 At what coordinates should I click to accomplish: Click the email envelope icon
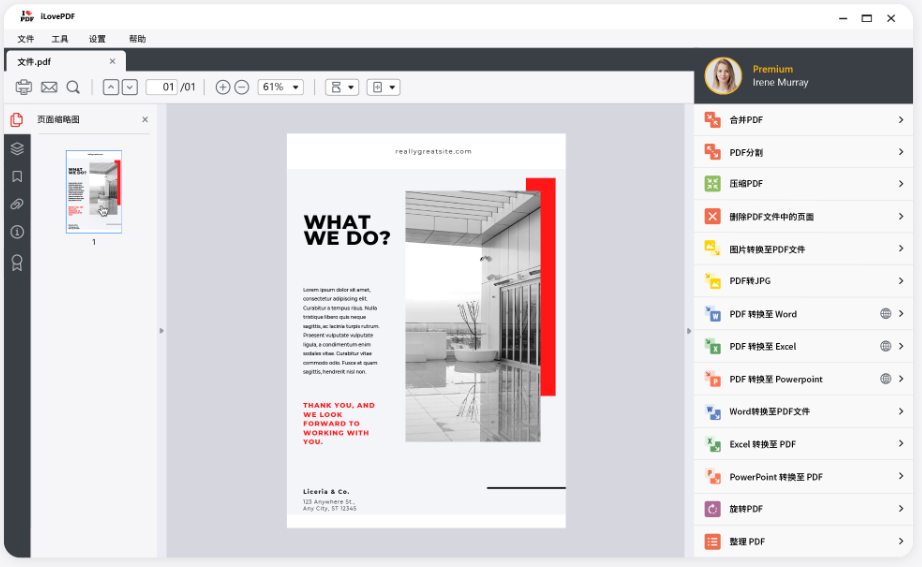49,87
